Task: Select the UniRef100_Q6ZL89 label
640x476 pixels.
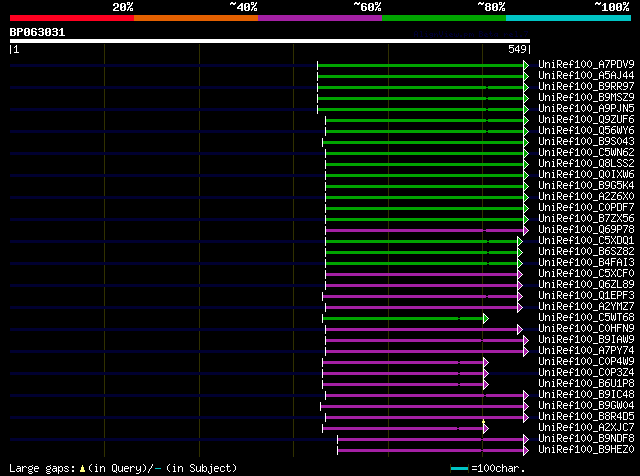Action: point(586,285)
